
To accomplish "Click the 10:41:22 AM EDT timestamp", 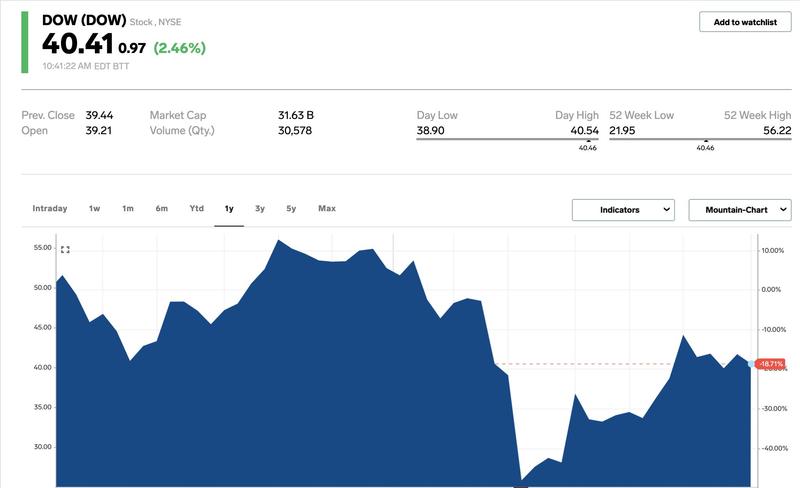I will click(86, 66).
